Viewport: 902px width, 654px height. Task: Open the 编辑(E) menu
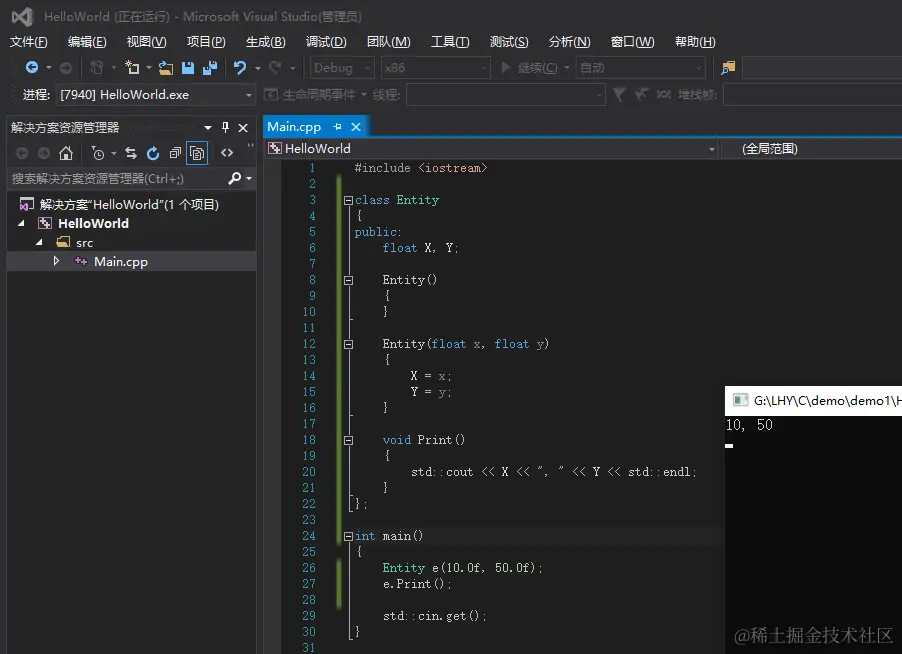point(87,41)
